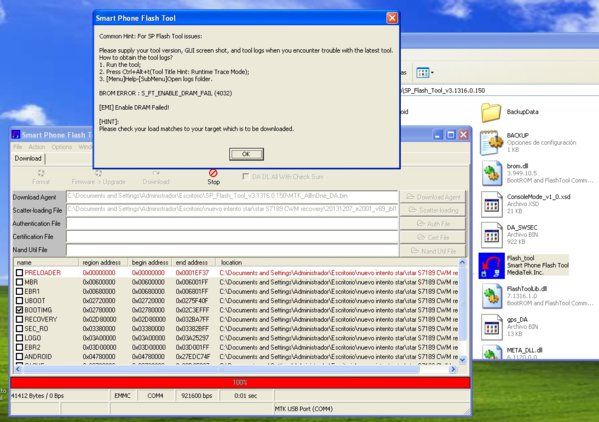This screenshot has height=422, width=599.
Task: Check the MBR row checkbox
Action: [x=19, y=282]
